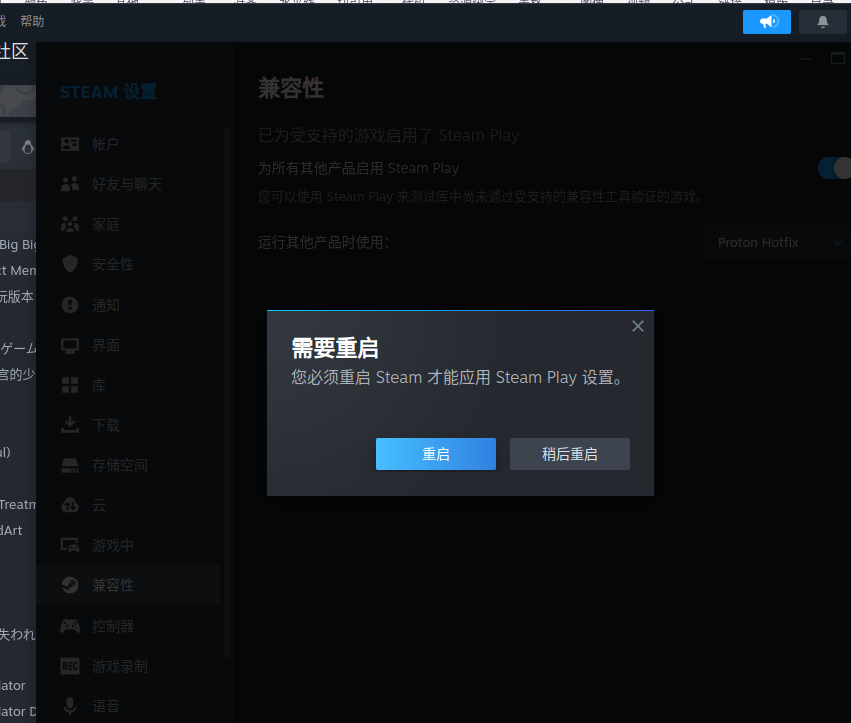The width and height of the screenshot is (851, 723).
Task: Open the notifications bell icon
Action: click(822, 22)
